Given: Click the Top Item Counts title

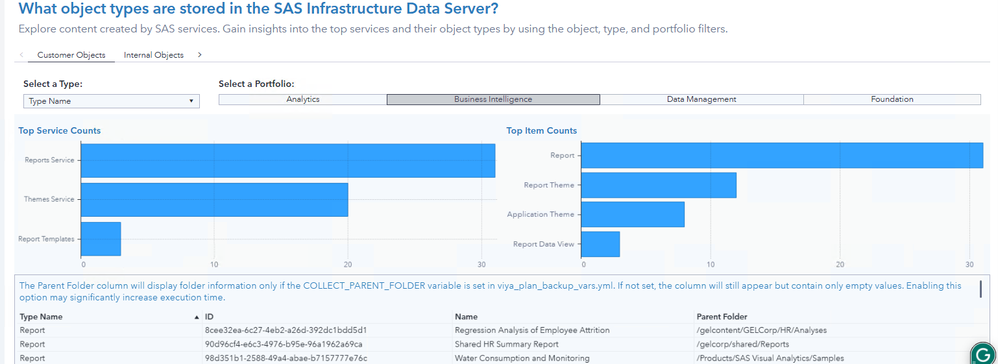Looking at the screenshot, I should [x=542, y=130].
